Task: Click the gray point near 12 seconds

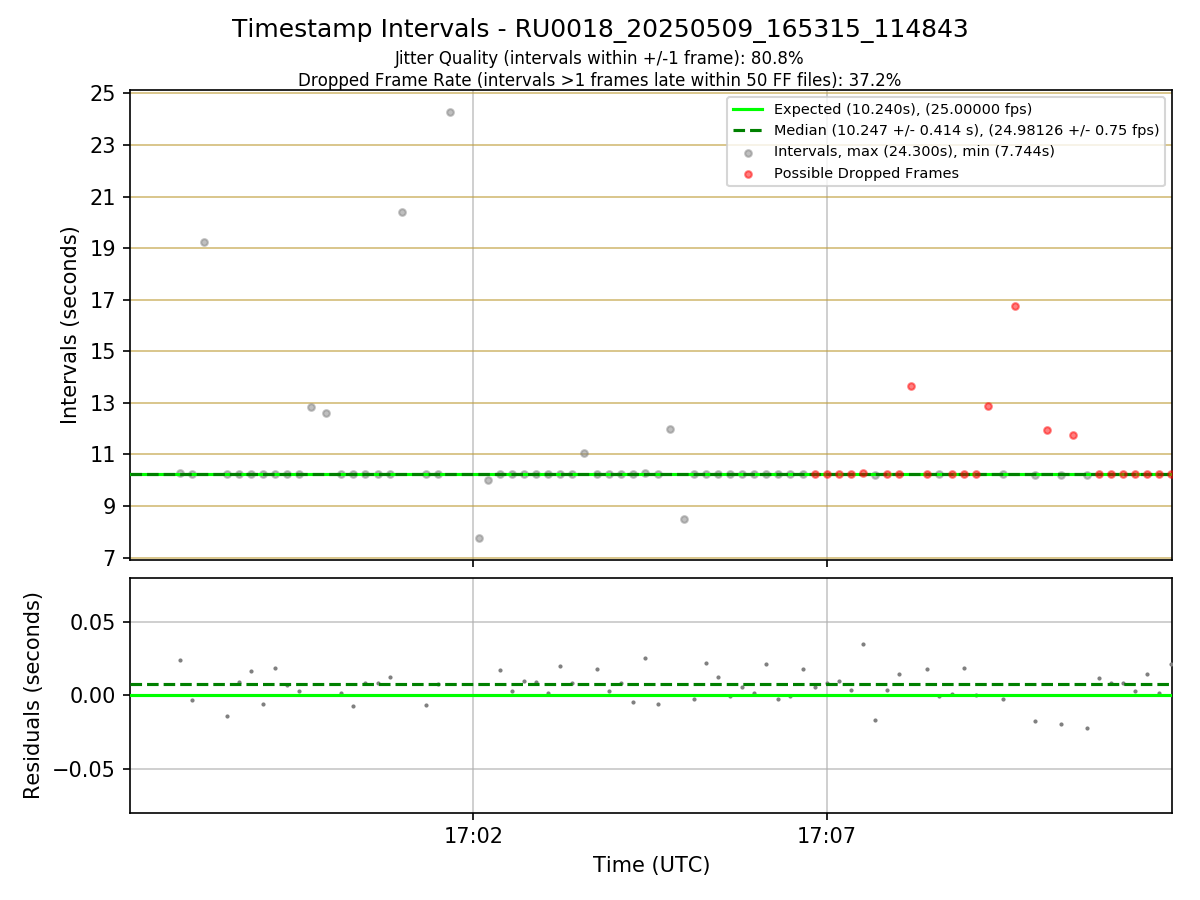Action: coord(670,429)
